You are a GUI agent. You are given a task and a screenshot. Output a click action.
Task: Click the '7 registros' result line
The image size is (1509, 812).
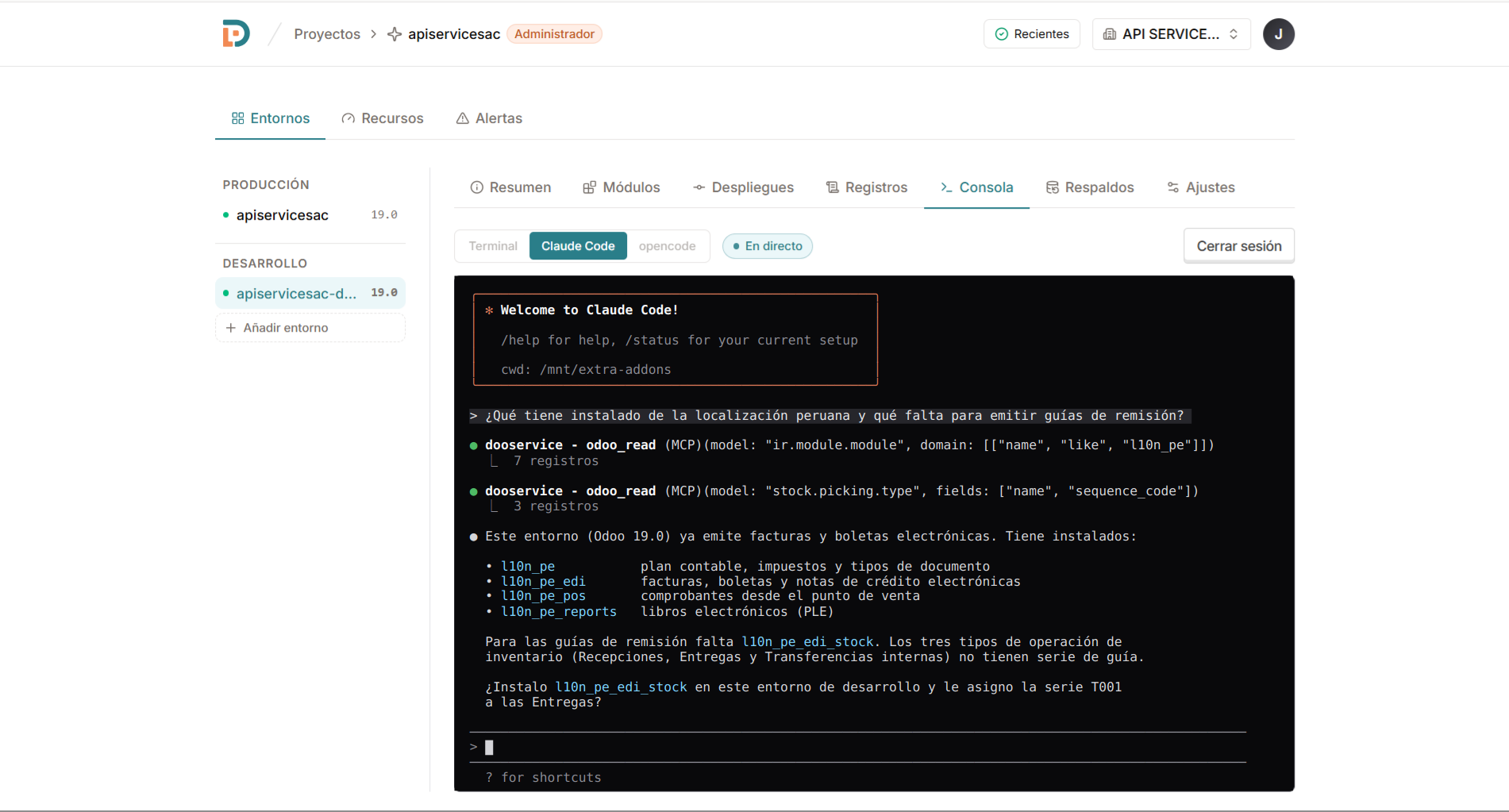pos(556,461)
